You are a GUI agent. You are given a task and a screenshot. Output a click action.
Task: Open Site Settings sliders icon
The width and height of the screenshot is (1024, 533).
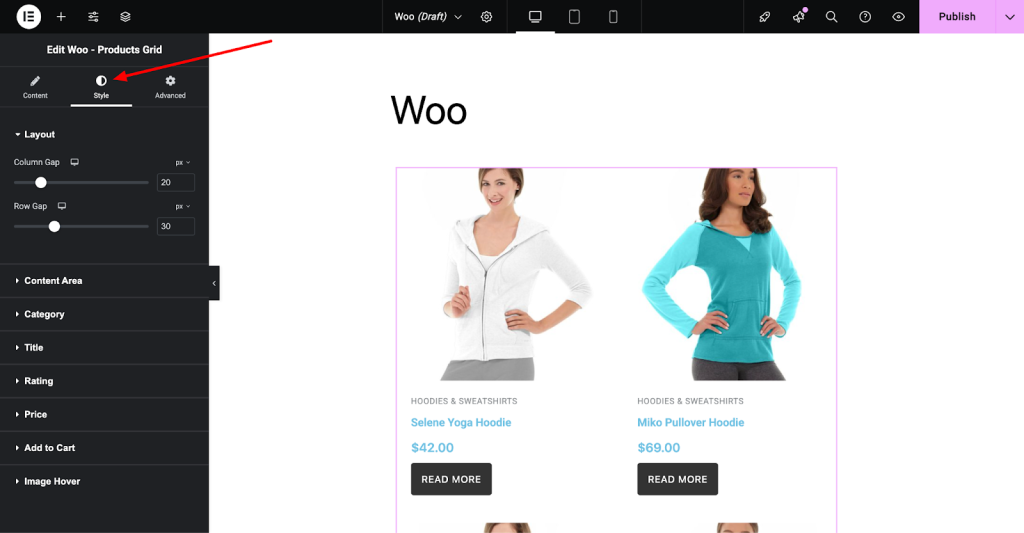93,17
